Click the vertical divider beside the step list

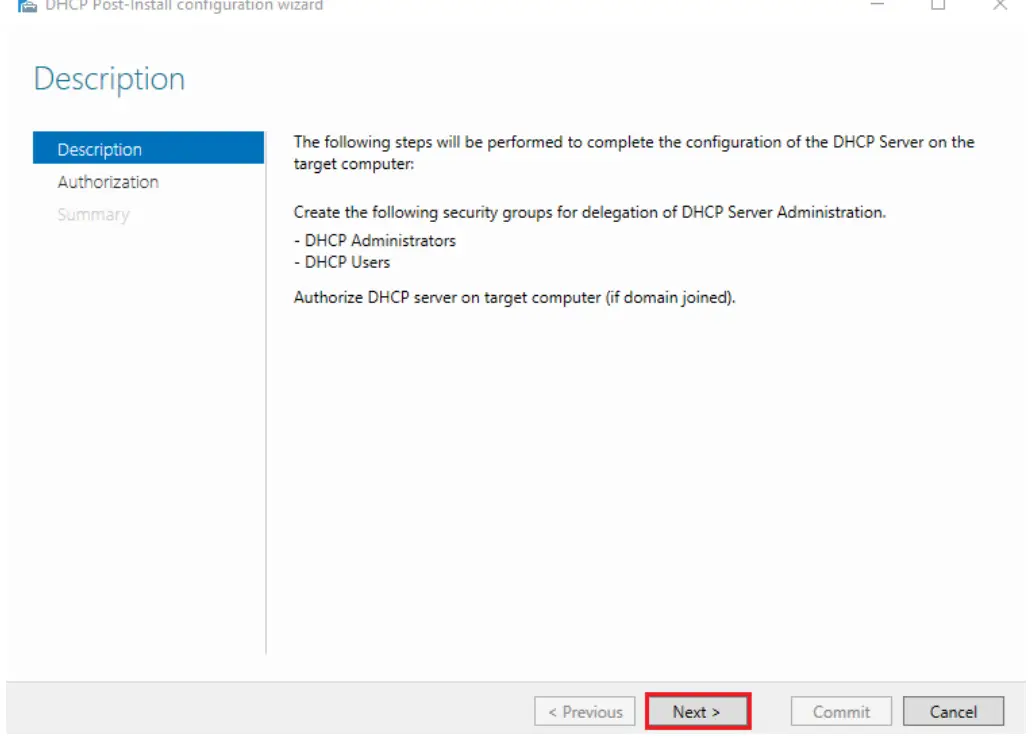(x=266, y=392)
